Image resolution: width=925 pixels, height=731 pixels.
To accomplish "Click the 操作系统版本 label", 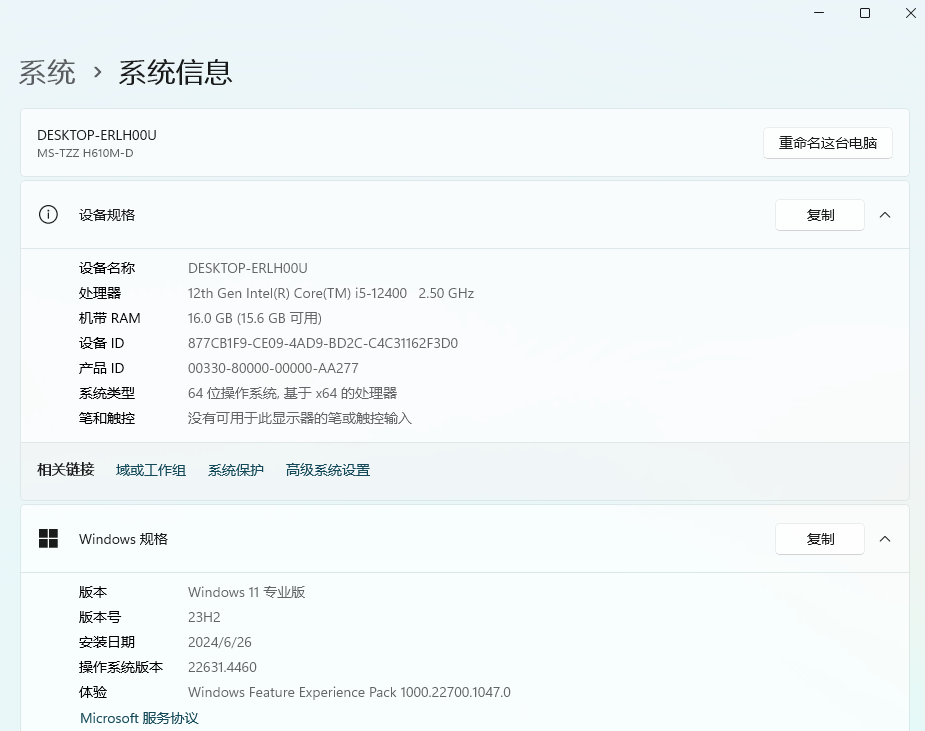I will click(121, 667).
